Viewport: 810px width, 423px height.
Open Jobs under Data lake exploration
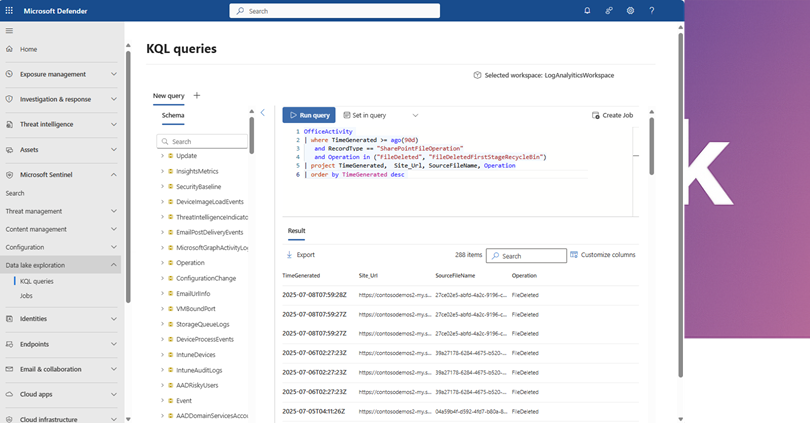pyautogui.click(x=26, y=296)
